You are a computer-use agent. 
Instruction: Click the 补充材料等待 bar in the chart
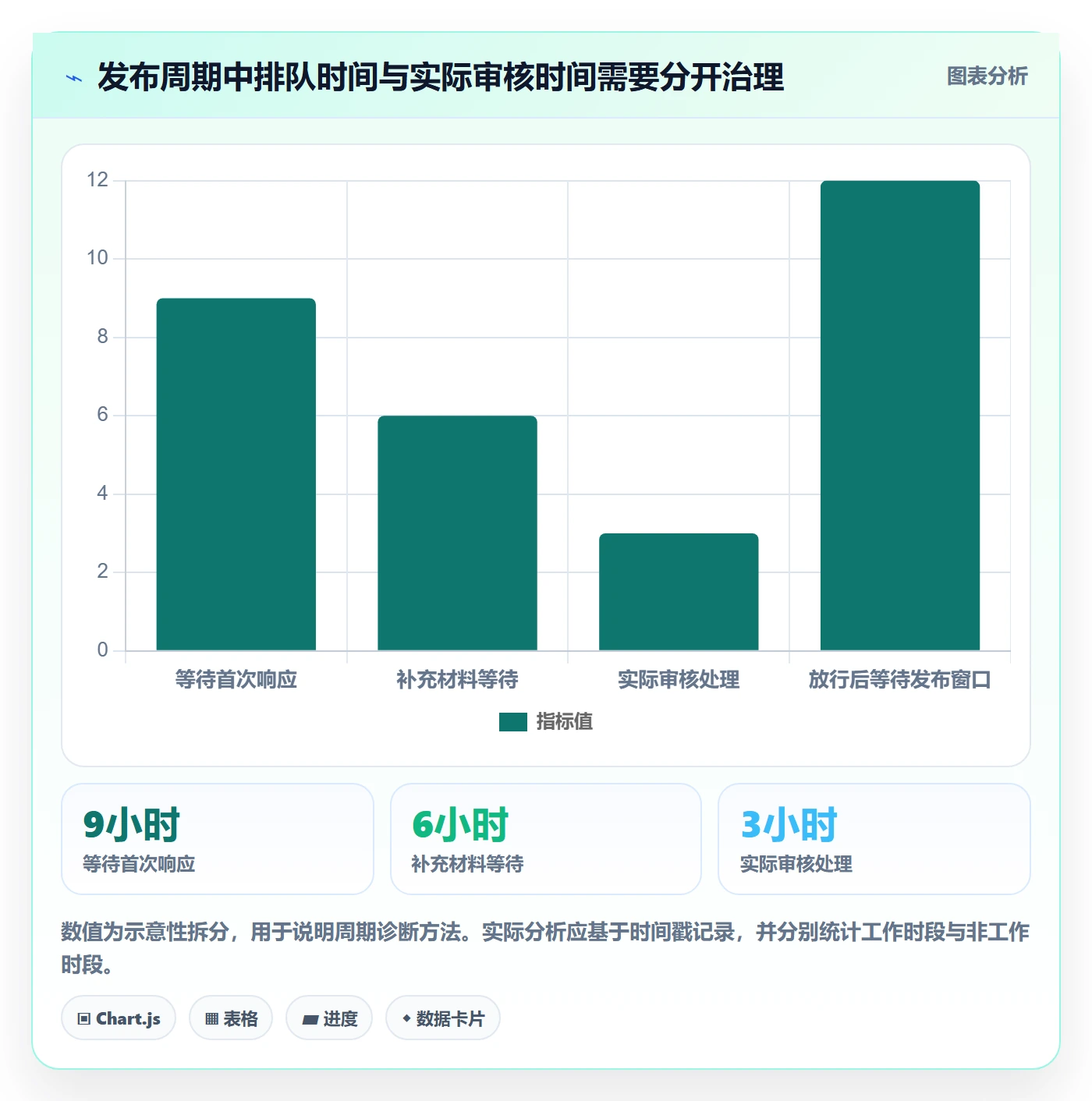(458, 533)
